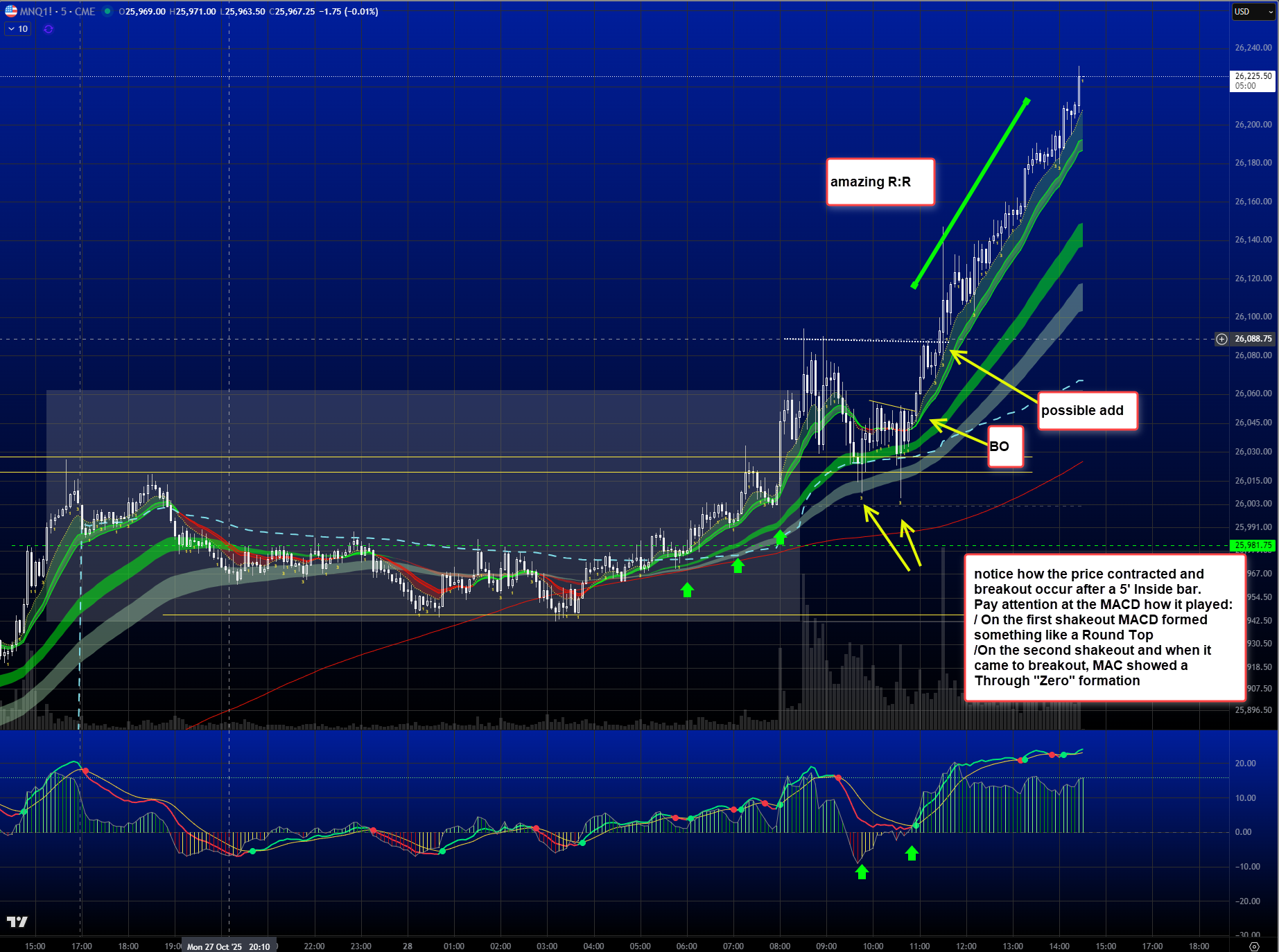Click the 26,100.00 price scale label
This screenshot has height=952, width=1279.
click(1253, 317)
